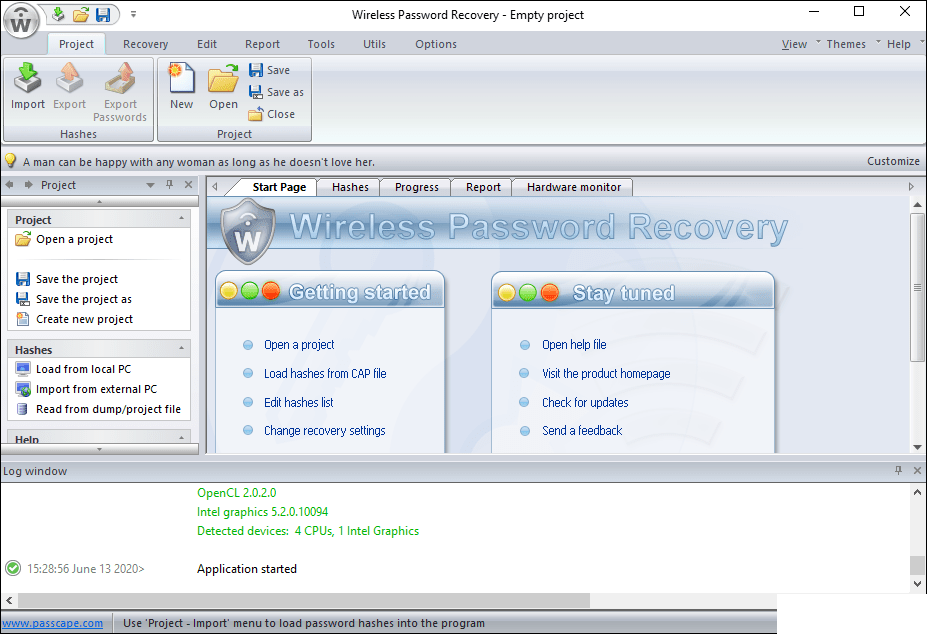Screen dimensions: 927x634
Task: Click the Export hashes ribbon icon
Action: pos(69,87)
